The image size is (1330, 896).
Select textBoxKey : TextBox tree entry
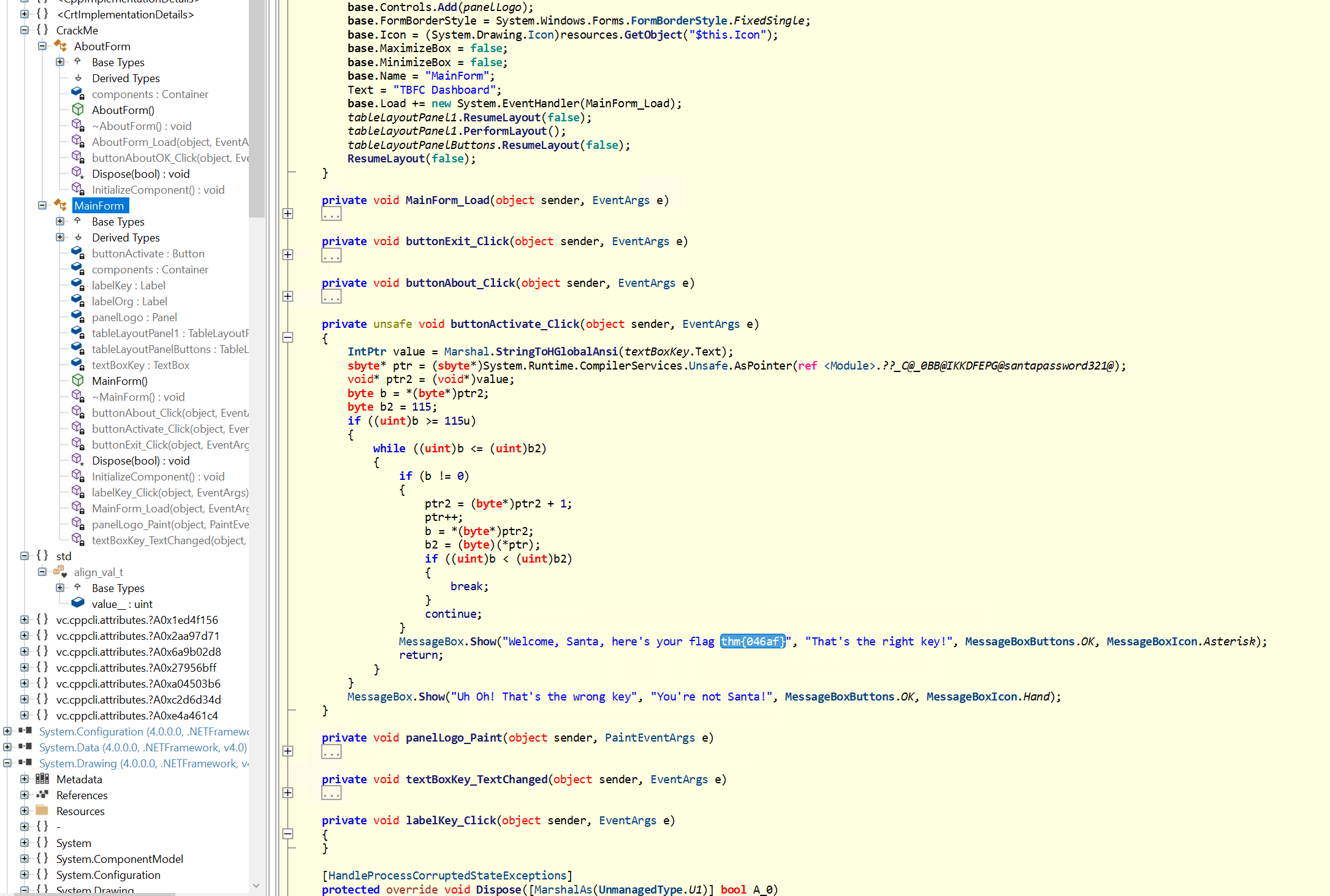coord(140,365)
